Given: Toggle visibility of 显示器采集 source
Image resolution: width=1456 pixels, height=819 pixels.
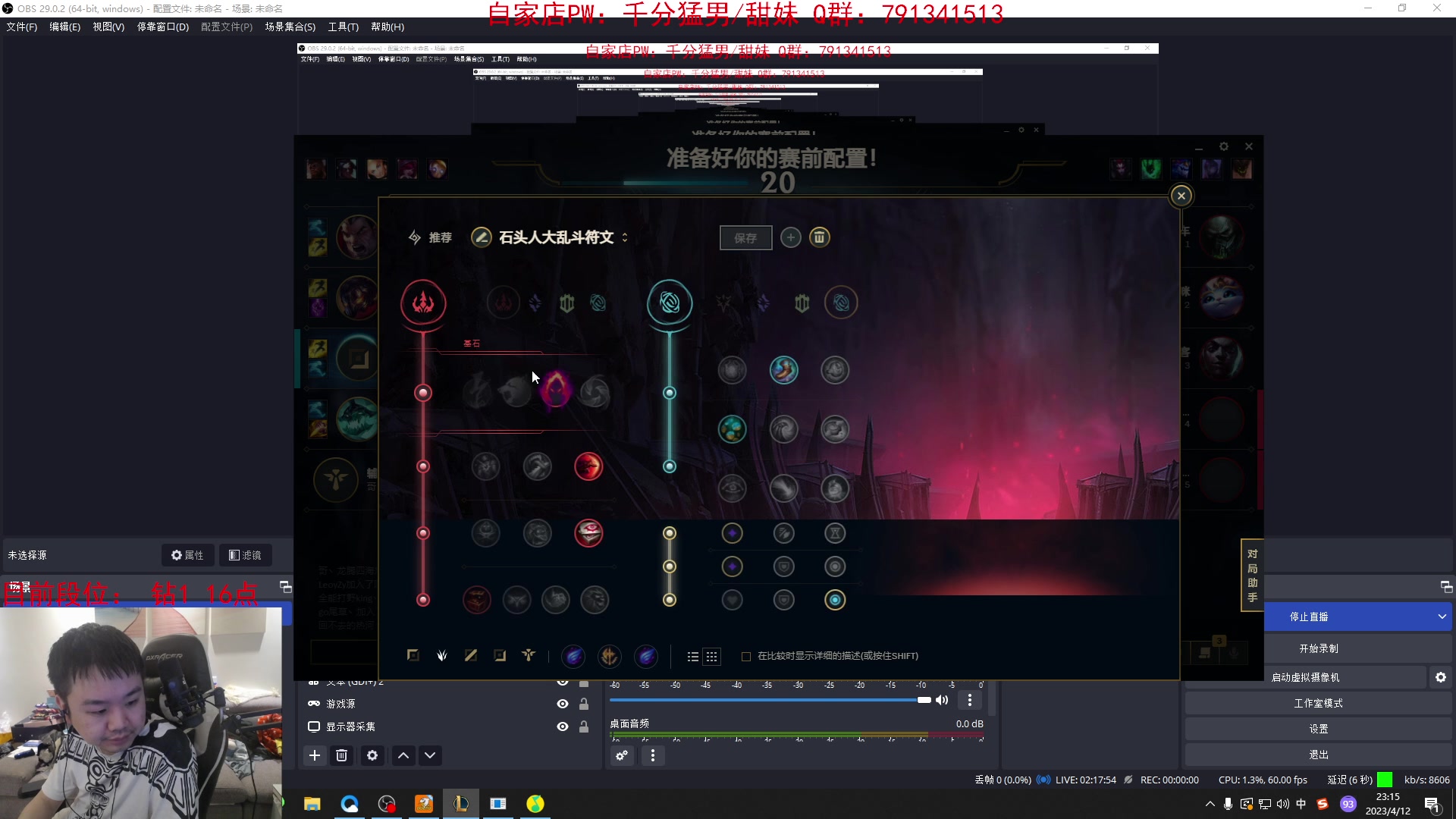Looking at the screenshot, I should [563, 726].
